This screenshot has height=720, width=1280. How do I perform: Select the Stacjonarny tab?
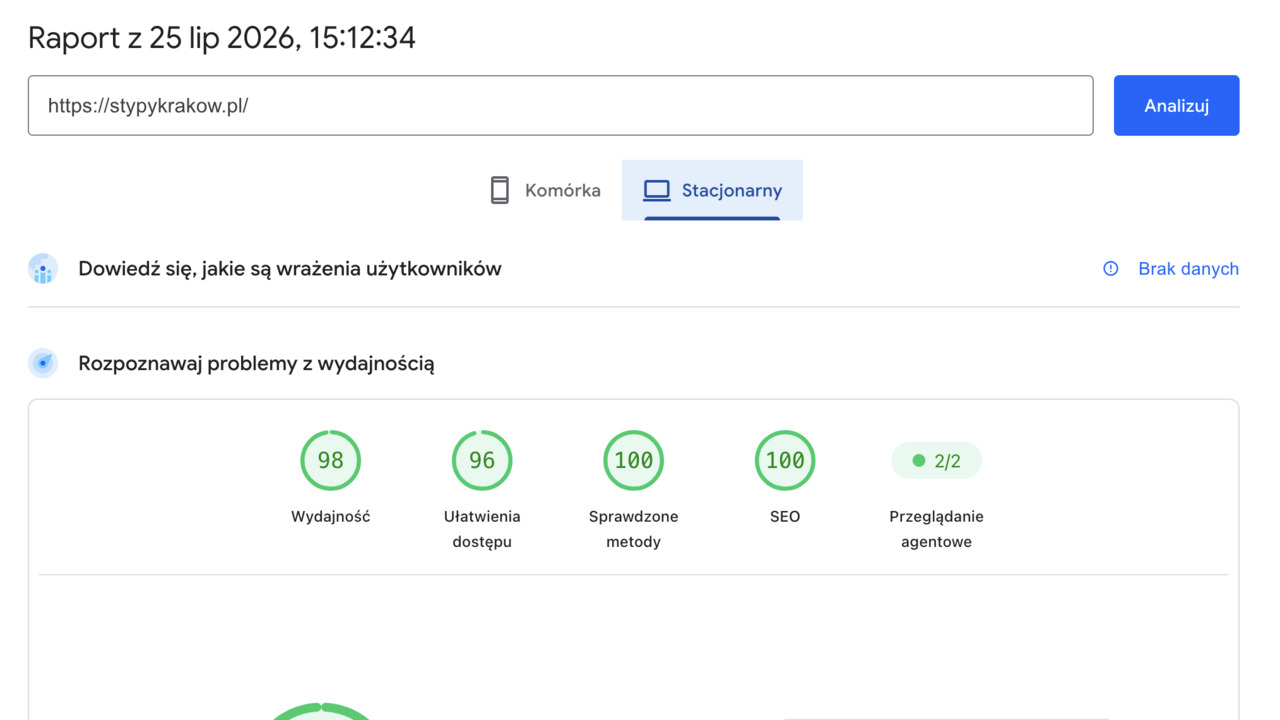[712, 190]
